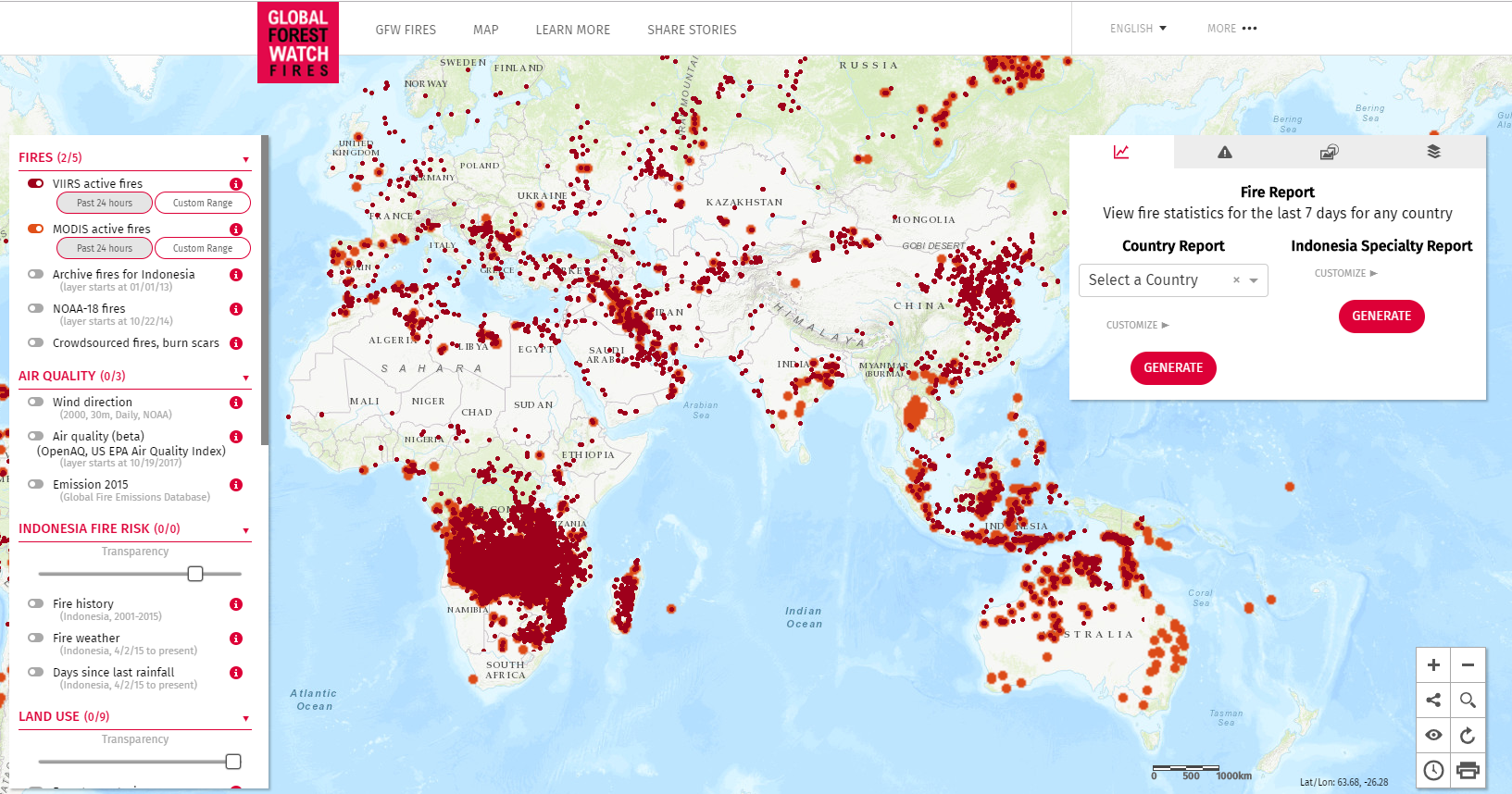Viewport: 1512px width, 794px height.
Task: Choose Custom Range for MODIS fires
Action: click(203, 248)
